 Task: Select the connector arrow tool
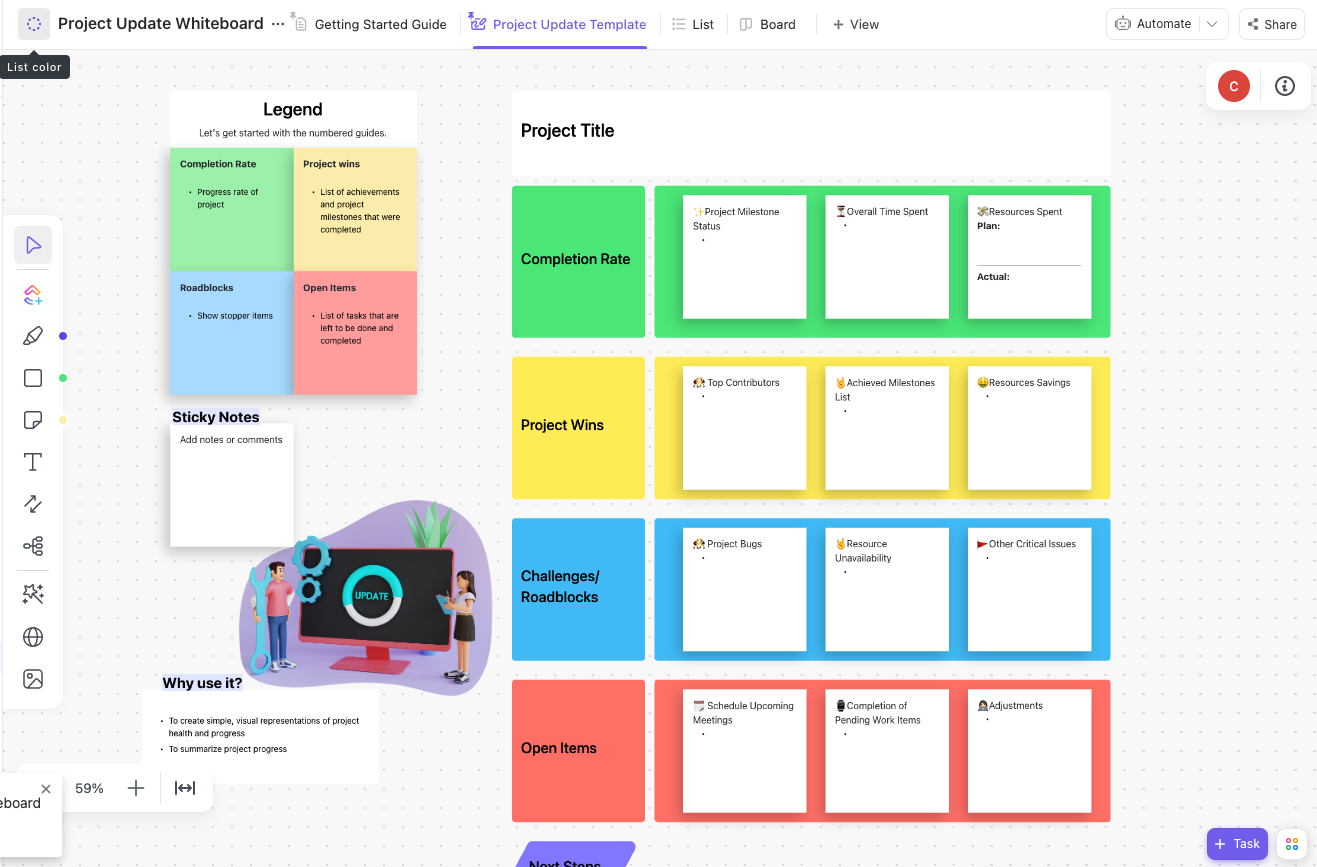pyautogui.click(x=33, y=503)
